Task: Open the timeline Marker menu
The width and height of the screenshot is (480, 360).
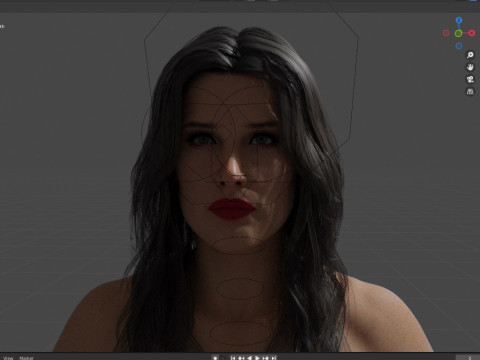Action: [x=26, y=358]
